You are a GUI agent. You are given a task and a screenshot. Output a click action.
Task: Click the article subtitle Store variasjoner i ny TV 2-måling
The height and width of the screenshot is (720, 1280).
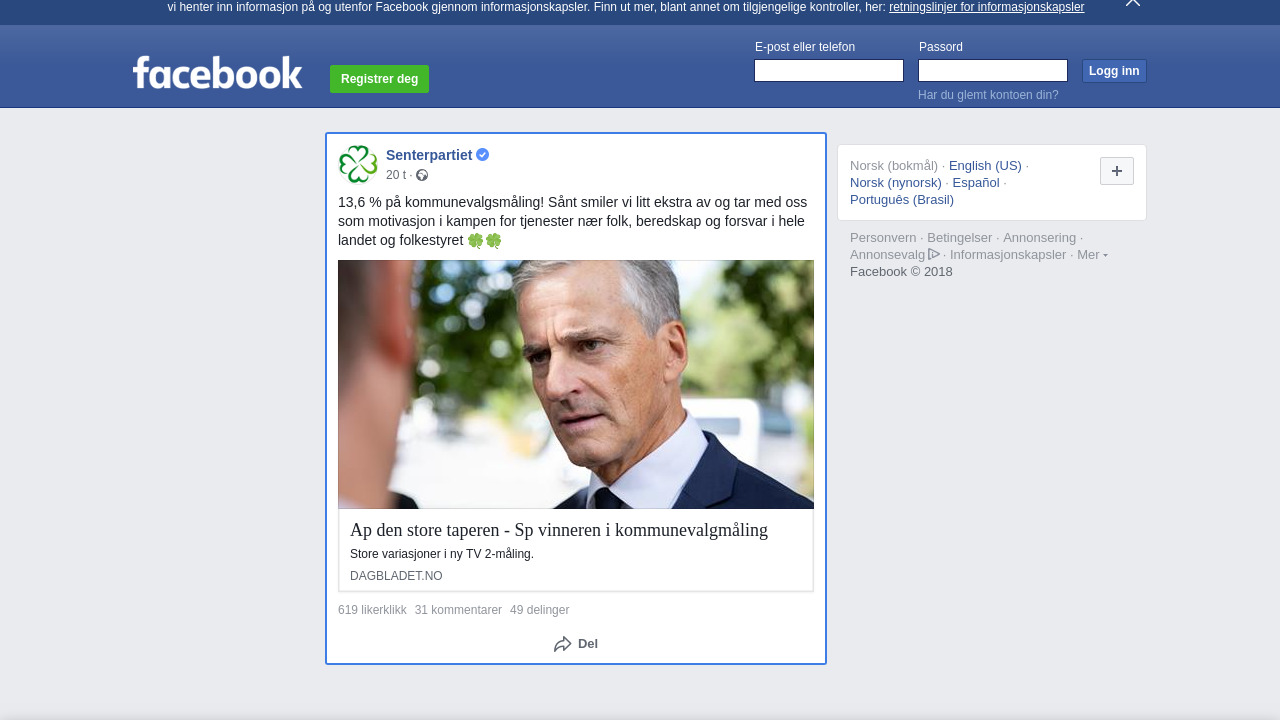(x=442, y=554)
